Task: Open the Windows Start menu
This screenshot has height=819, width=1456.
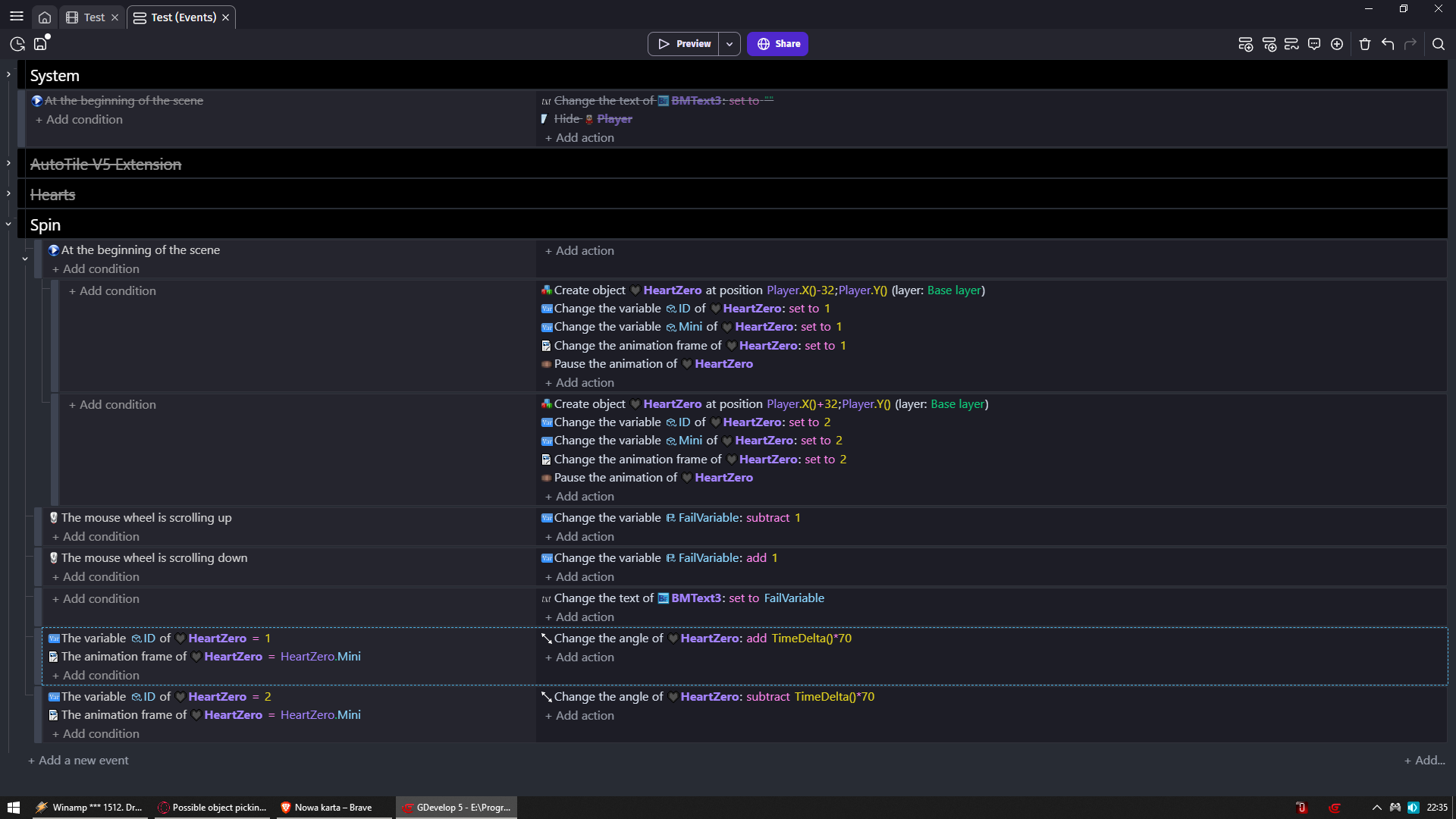Action: pyautogui.click(x=14, y=808)
